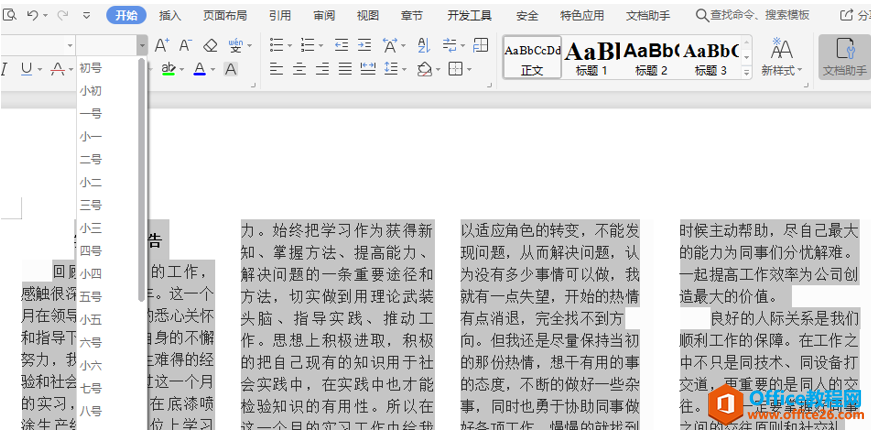
Task: Click the table-like layout icon
Action: (480, 45)
